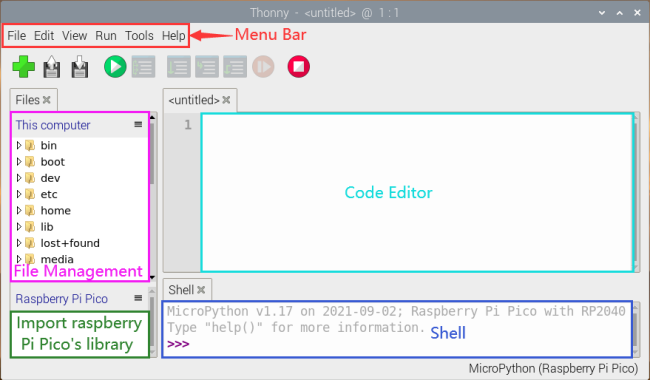Screen dimensions: 650x380
Task: Close the Shell tab
Action: pyautogui.click(x=201, y=290)
